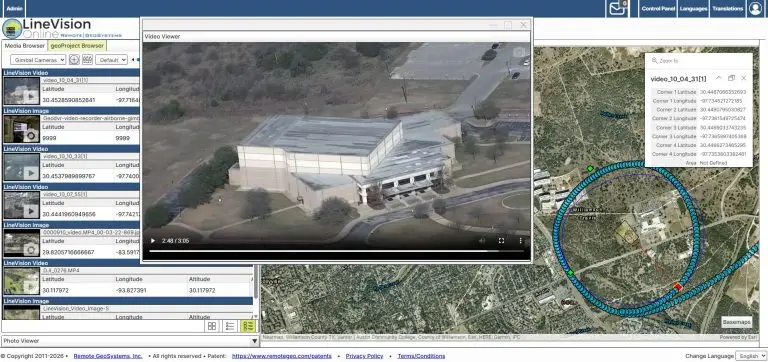Click Area Not Defined value in popup
This screenshot has height=362, width=768.
714,163
